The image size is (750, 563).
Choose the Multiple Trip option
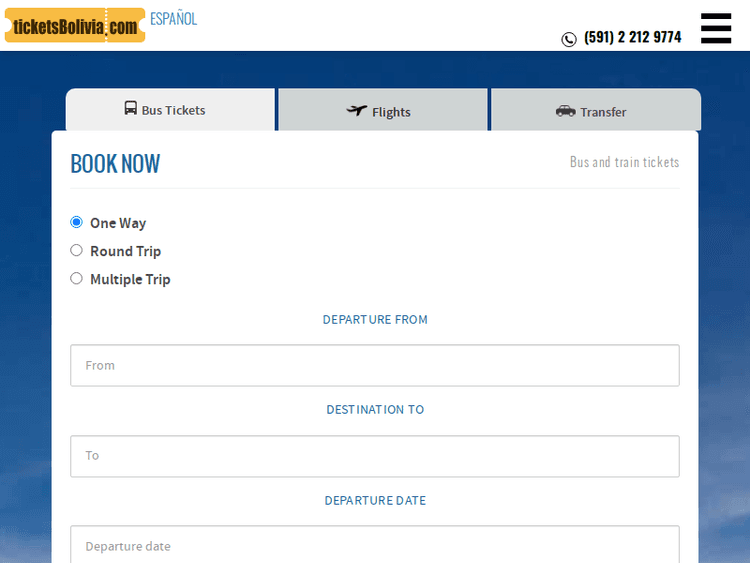click(x=77, y=278)
